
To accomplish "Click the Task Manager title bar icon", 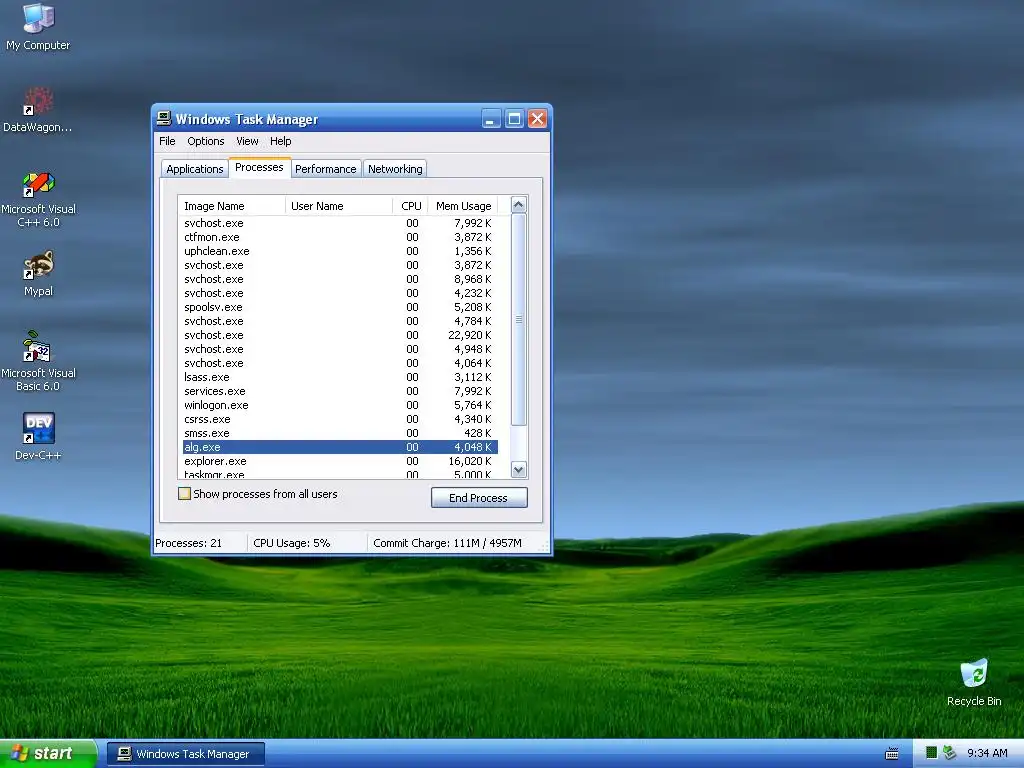I will click(164, 119).
